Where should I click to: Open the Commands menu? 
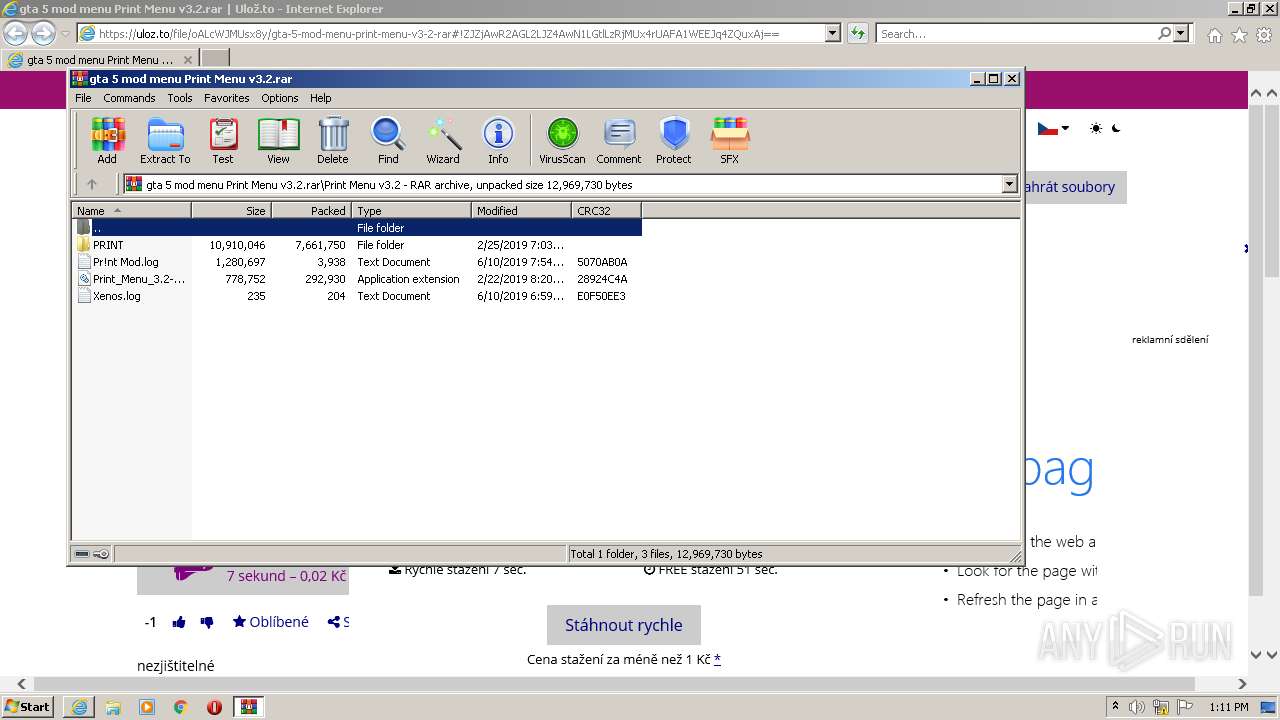coord(129,98)
